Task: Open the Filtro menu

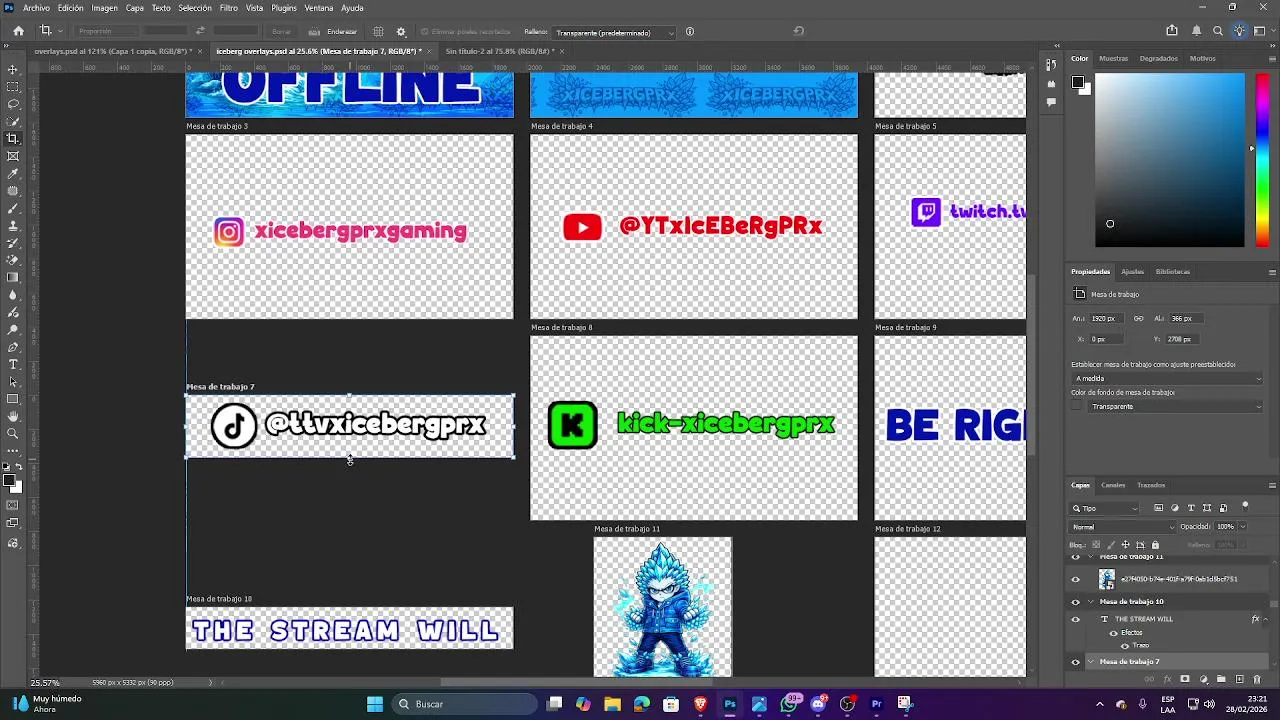Action: click(229, 8)
